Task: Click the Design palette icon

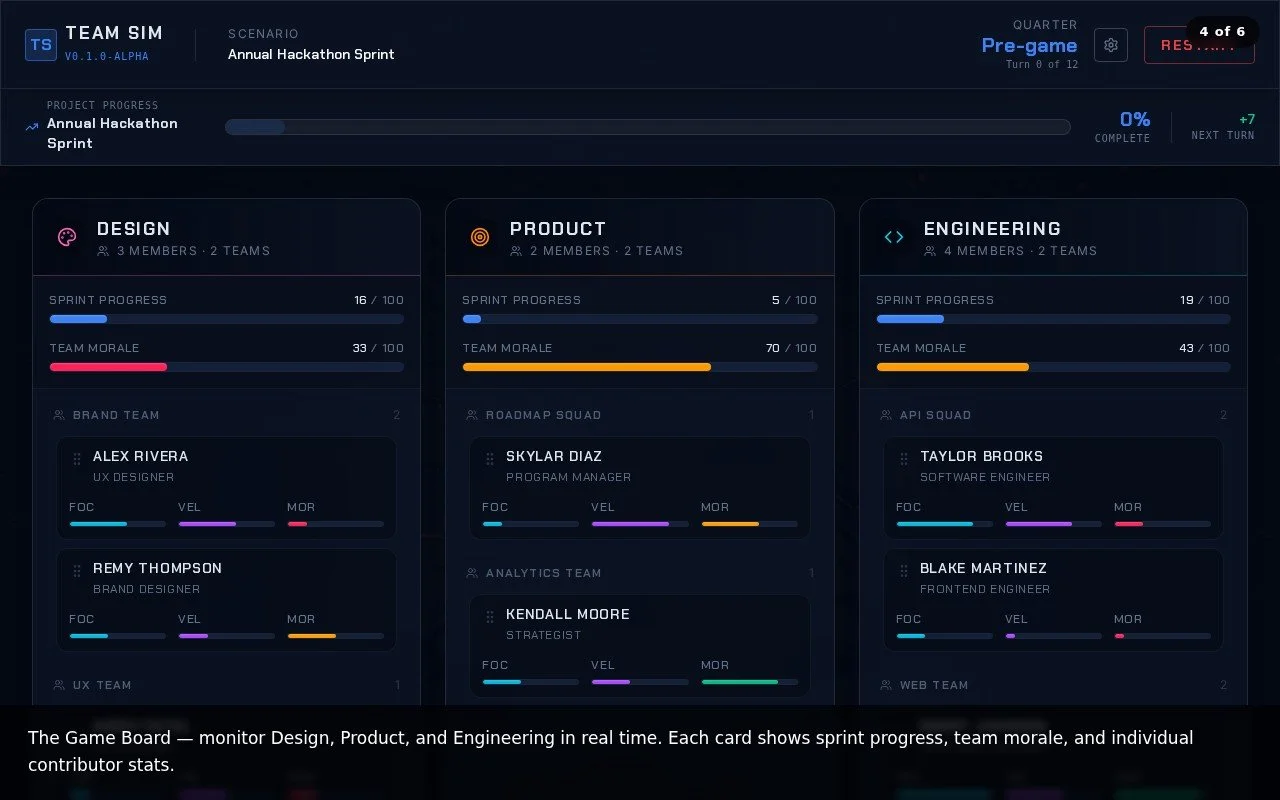Action: pyautogui.click(x=67, y=237)
